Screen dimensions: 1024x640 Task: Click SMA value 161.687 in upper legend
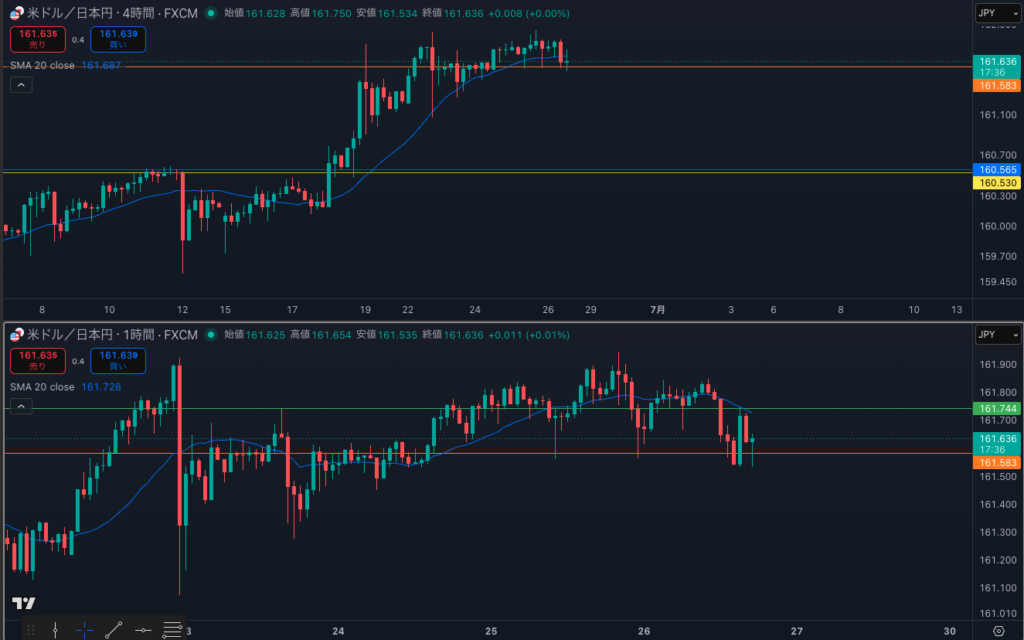(101, 65)
